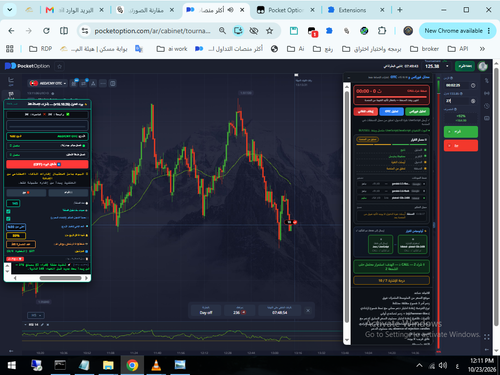
Task: Show more bookmarks with double chevron
Action: pyautogui.click(x=482, y=49)
